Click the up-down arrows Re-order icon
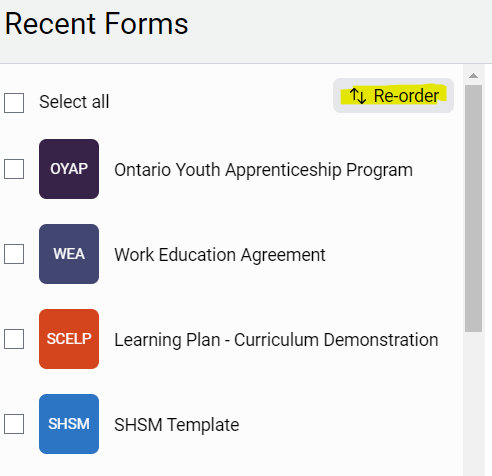492x476 pixels. pos(358,96)
